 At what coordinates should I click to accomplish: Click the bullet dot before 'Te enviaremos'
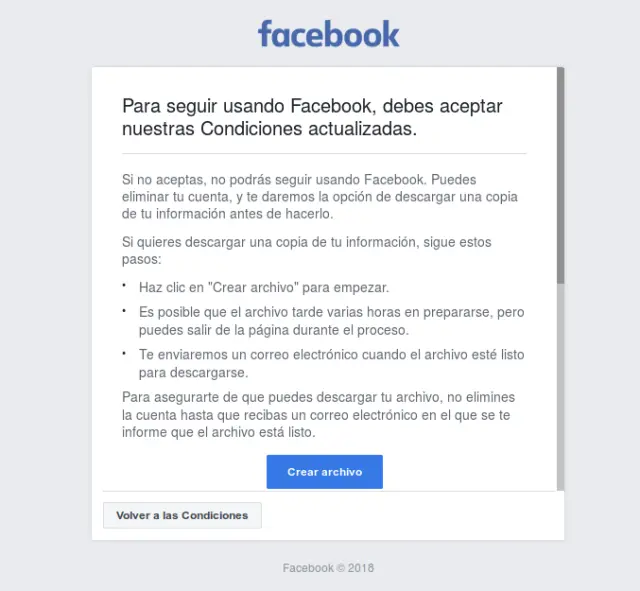tap(124, 353)
